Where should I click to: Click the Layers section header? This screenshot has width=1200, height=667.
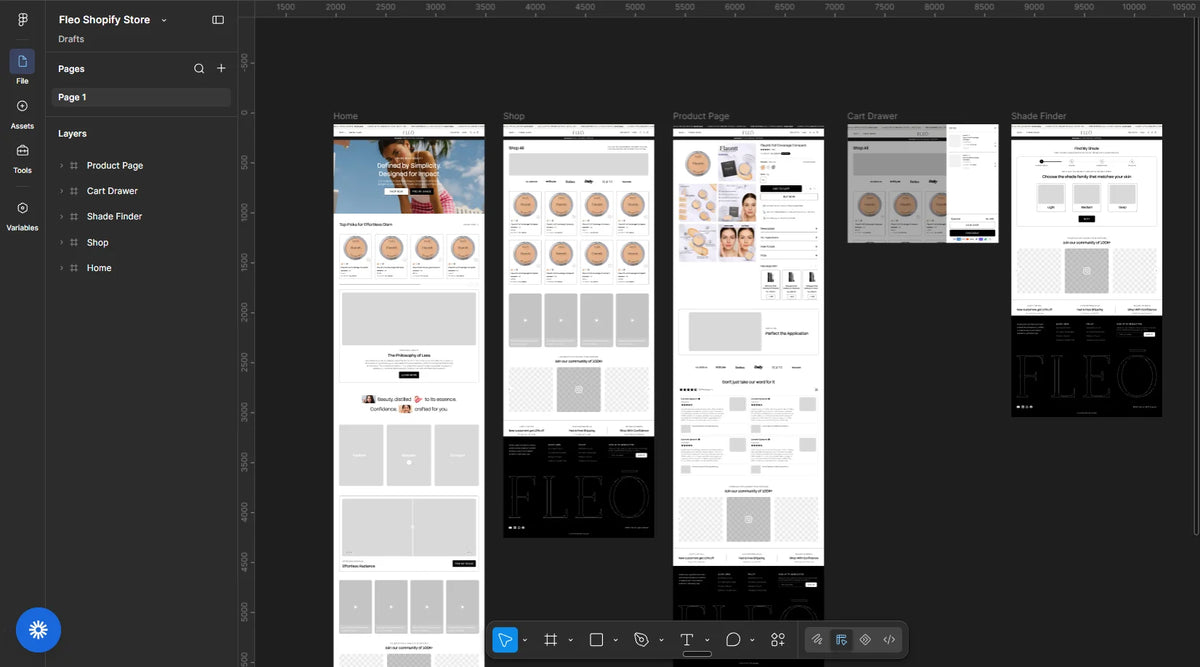click(x=72, y=134)
